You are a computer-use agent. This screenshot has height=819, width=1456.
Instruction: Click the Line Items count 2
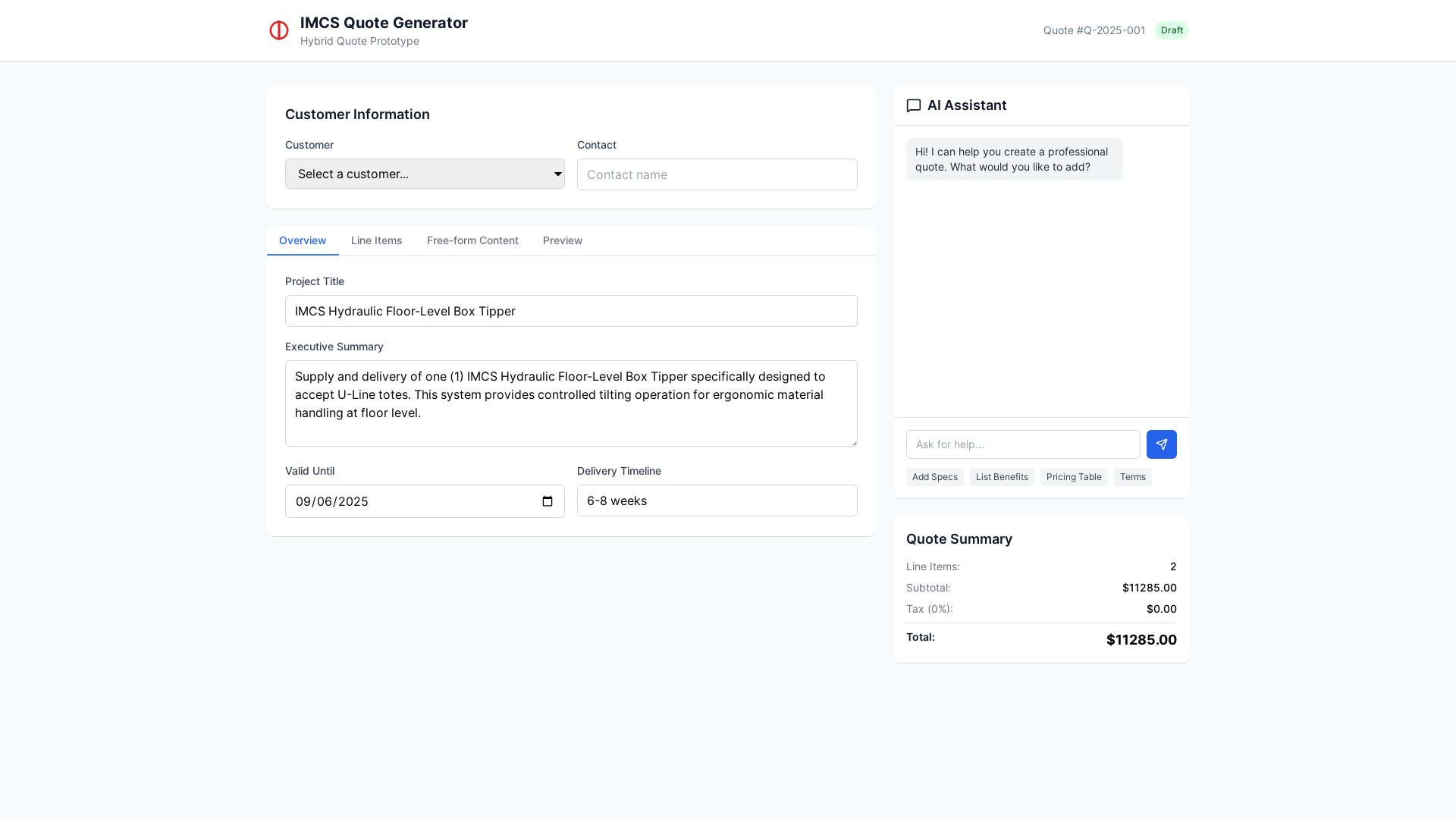point(1173,566)
